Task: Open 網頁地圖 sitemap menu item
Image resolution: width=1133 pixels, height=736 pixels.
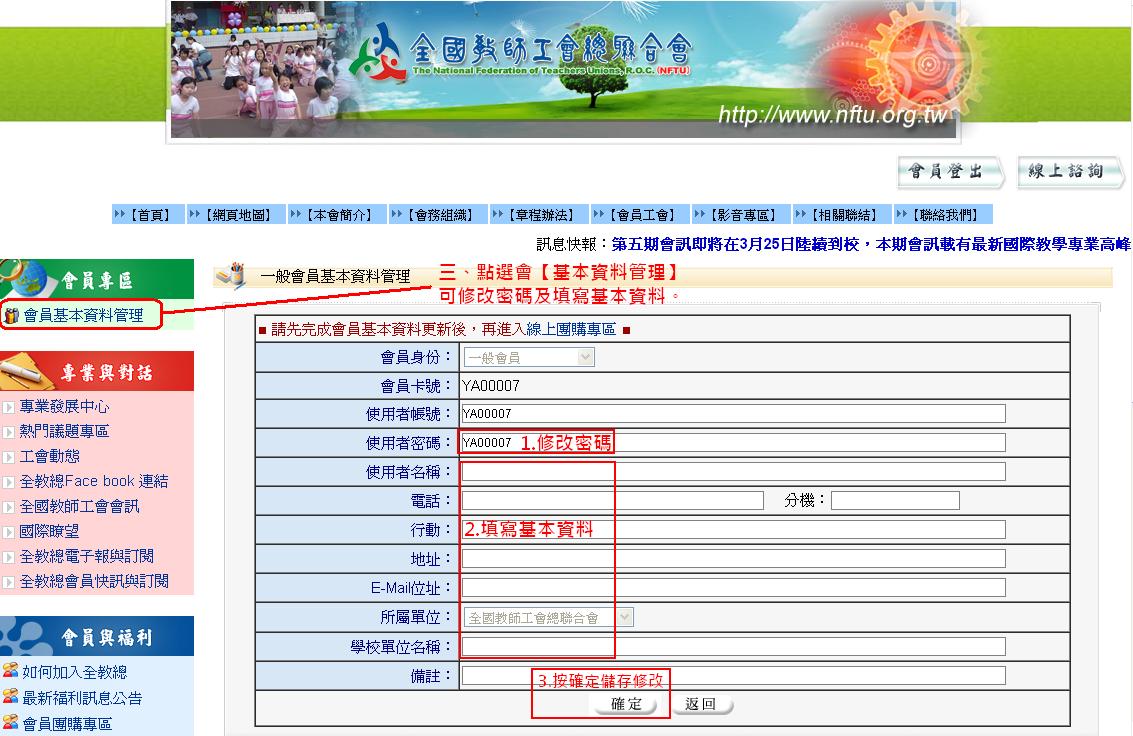Action: (x=237, y=215)
